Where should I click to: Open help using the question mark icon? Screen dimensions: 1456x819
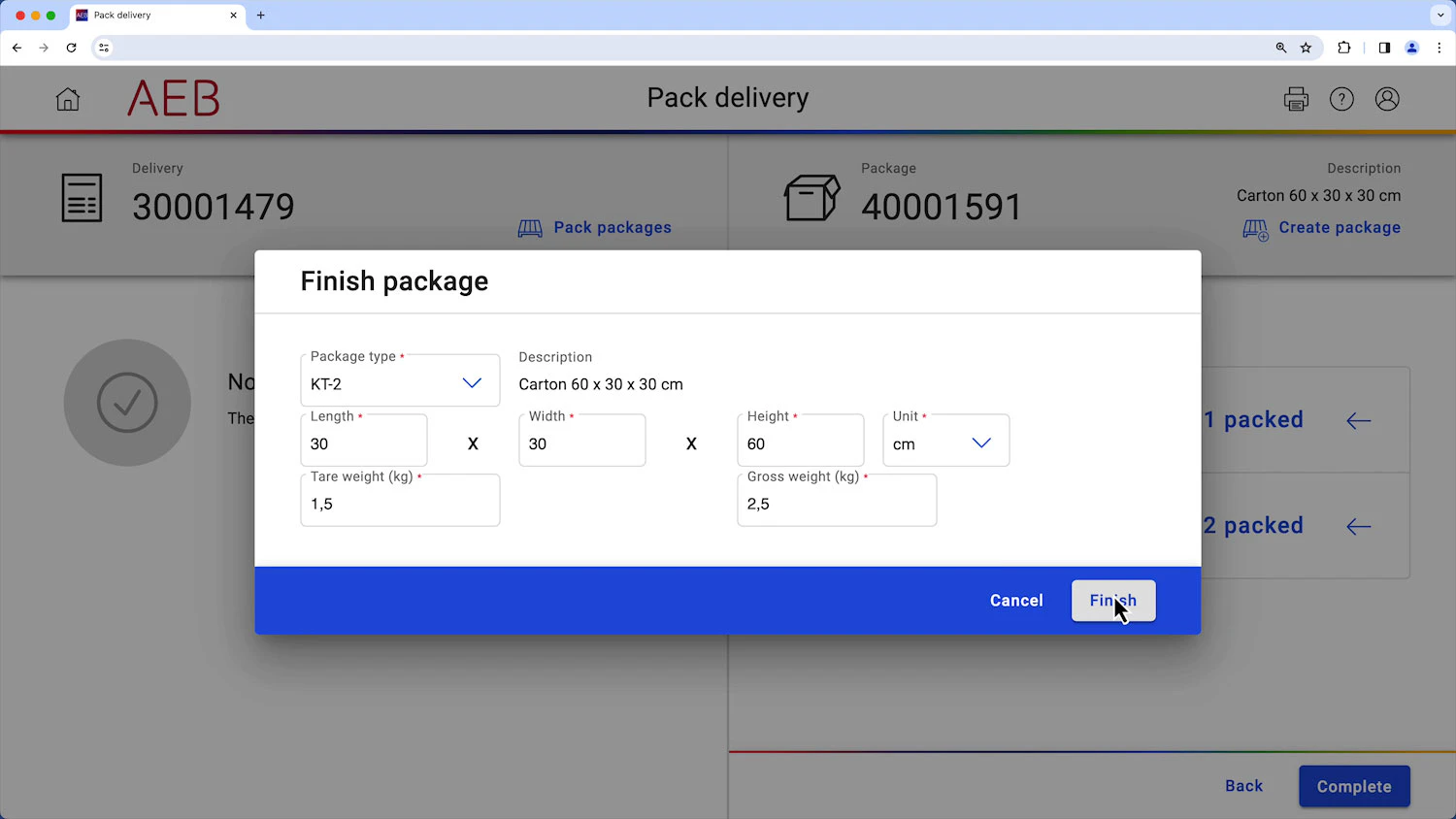click(x=1341, y=98)
